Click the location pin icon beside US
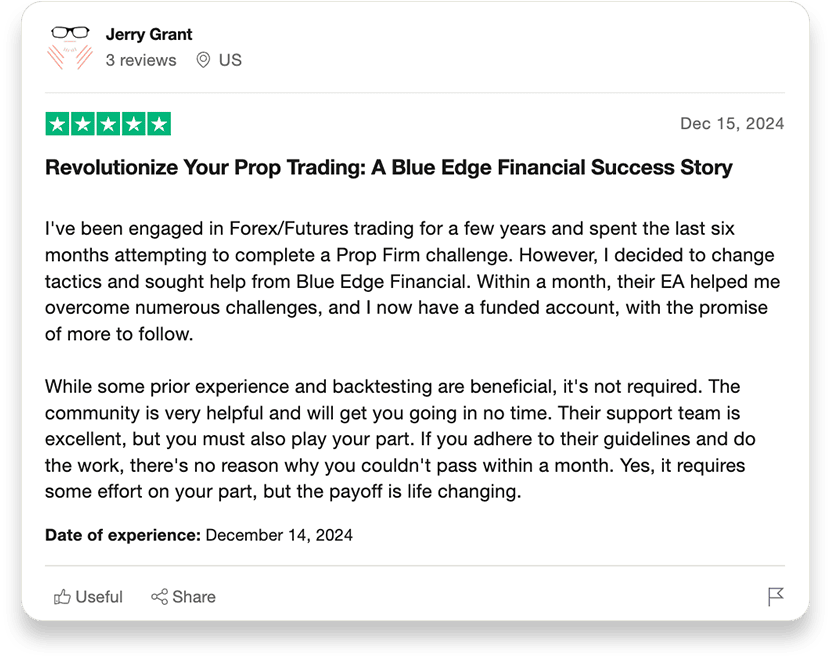Screen dimensions: 830x656 pos(203,60)
